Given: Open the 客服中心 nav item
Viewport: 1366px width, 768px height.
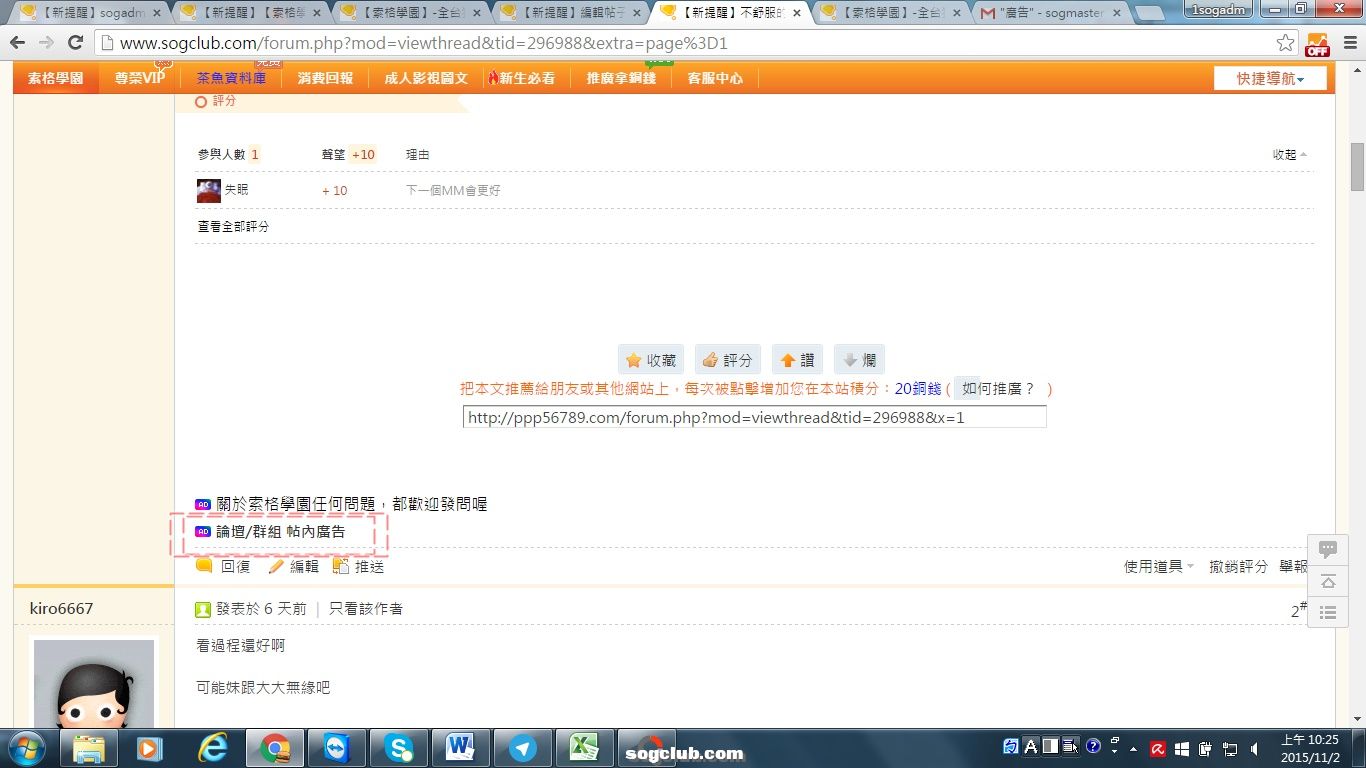Looking at the screenshot, I should click(x=715, y=78).
